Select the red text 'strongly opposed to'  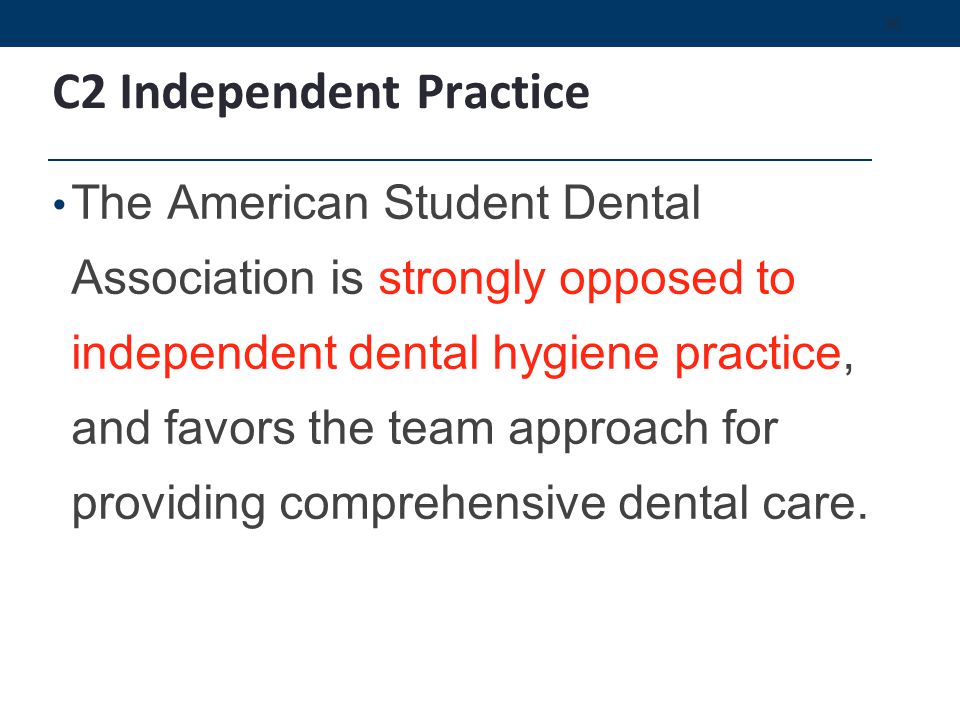point(587,280)
